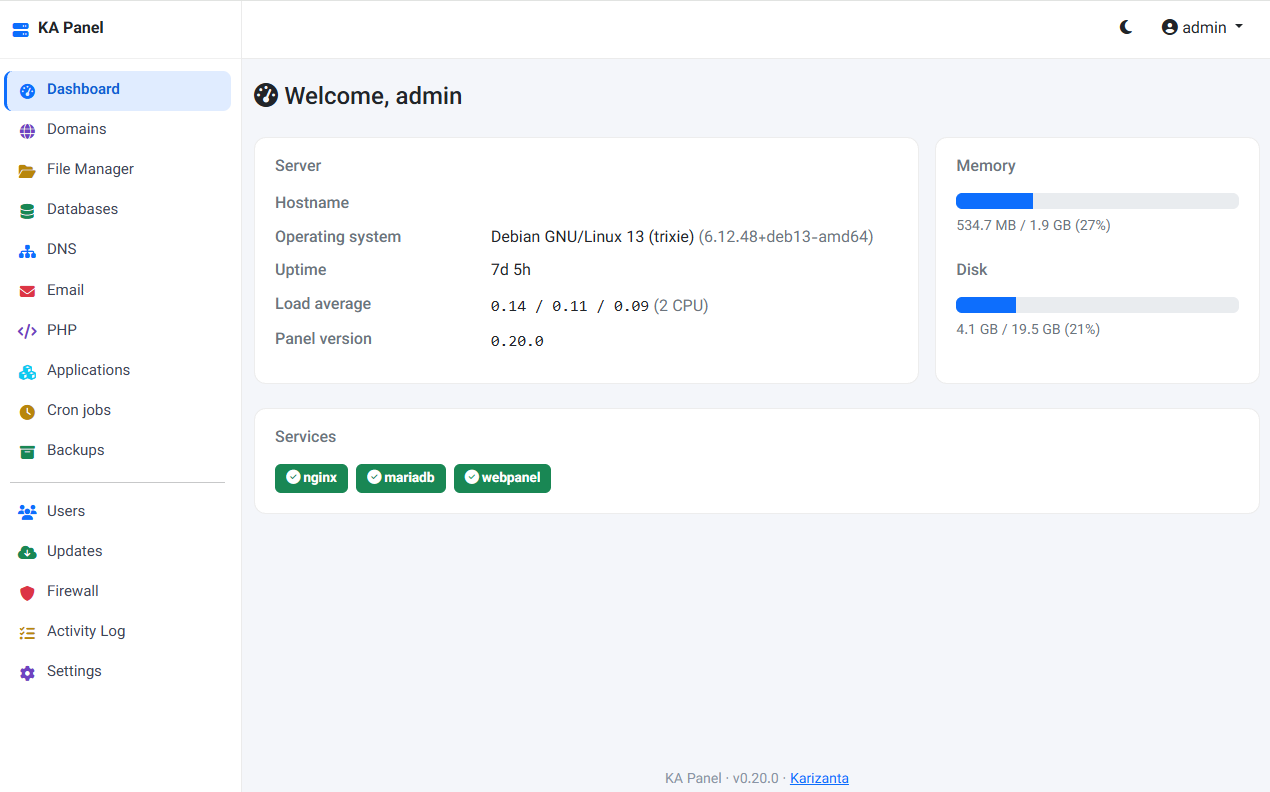Screen dimensions: 1270x792
Task: Click the Settings gear icon
Action: [27, 672]
